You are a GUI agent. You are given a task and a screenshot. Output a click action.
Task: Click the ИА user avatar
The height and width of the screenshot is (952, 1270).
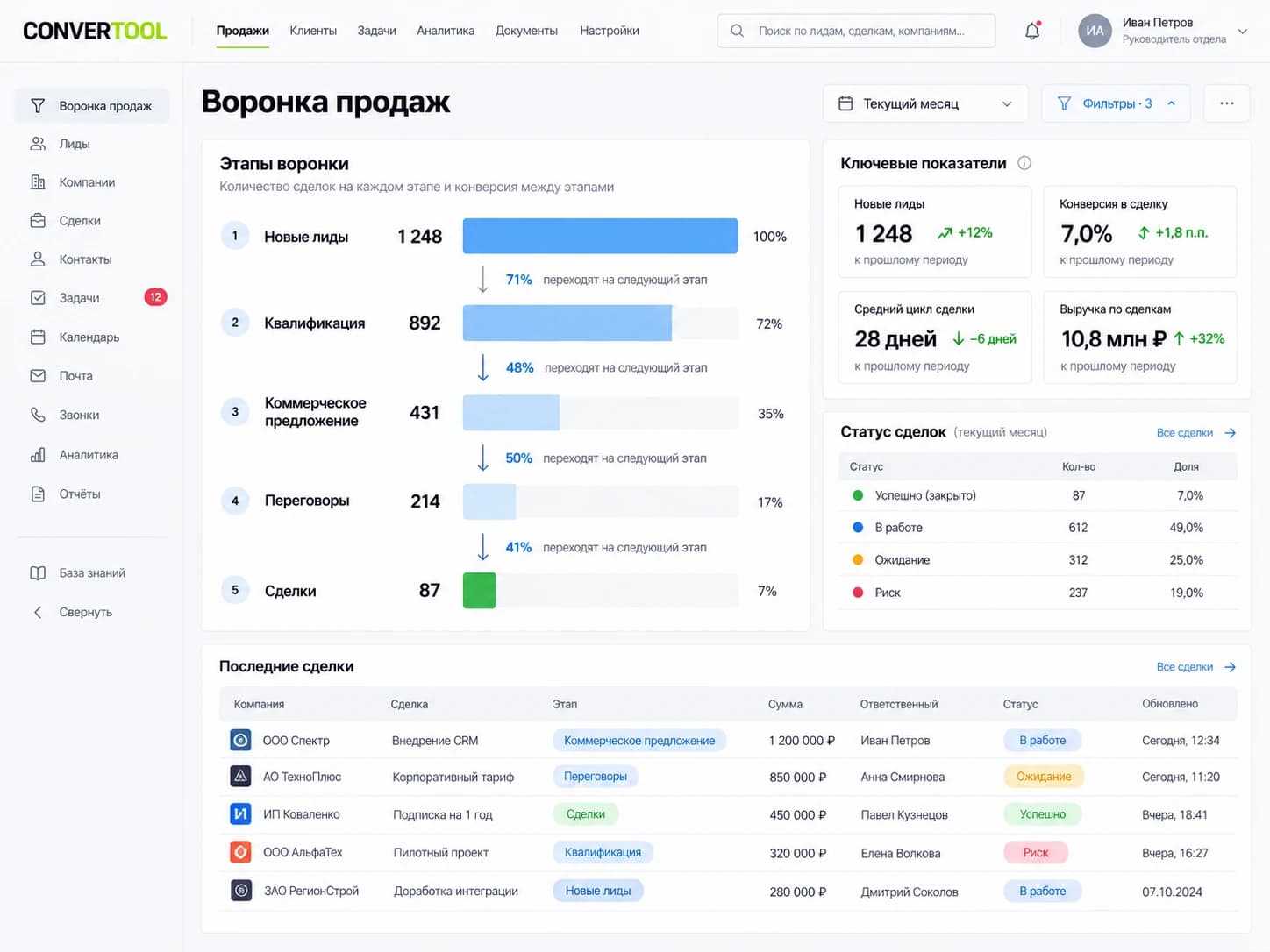coord(1095,31)
